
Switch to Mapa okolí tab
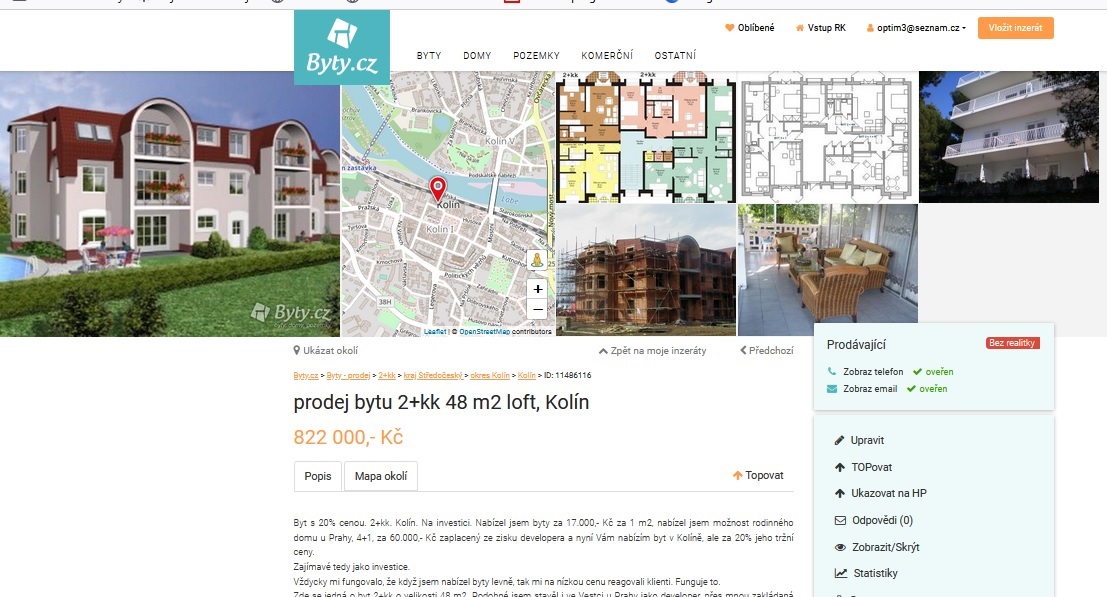381,476
